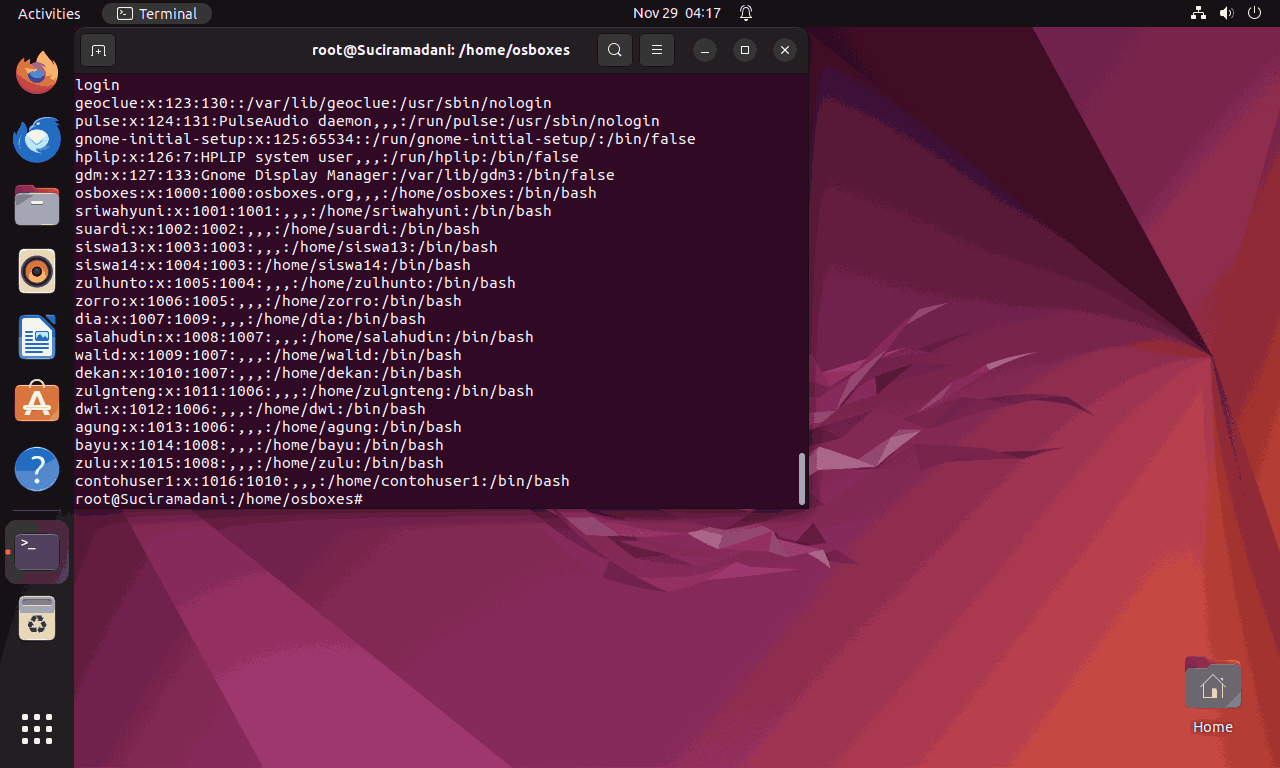
Task: Click the siswa14 user line
Action: [273, 265]
